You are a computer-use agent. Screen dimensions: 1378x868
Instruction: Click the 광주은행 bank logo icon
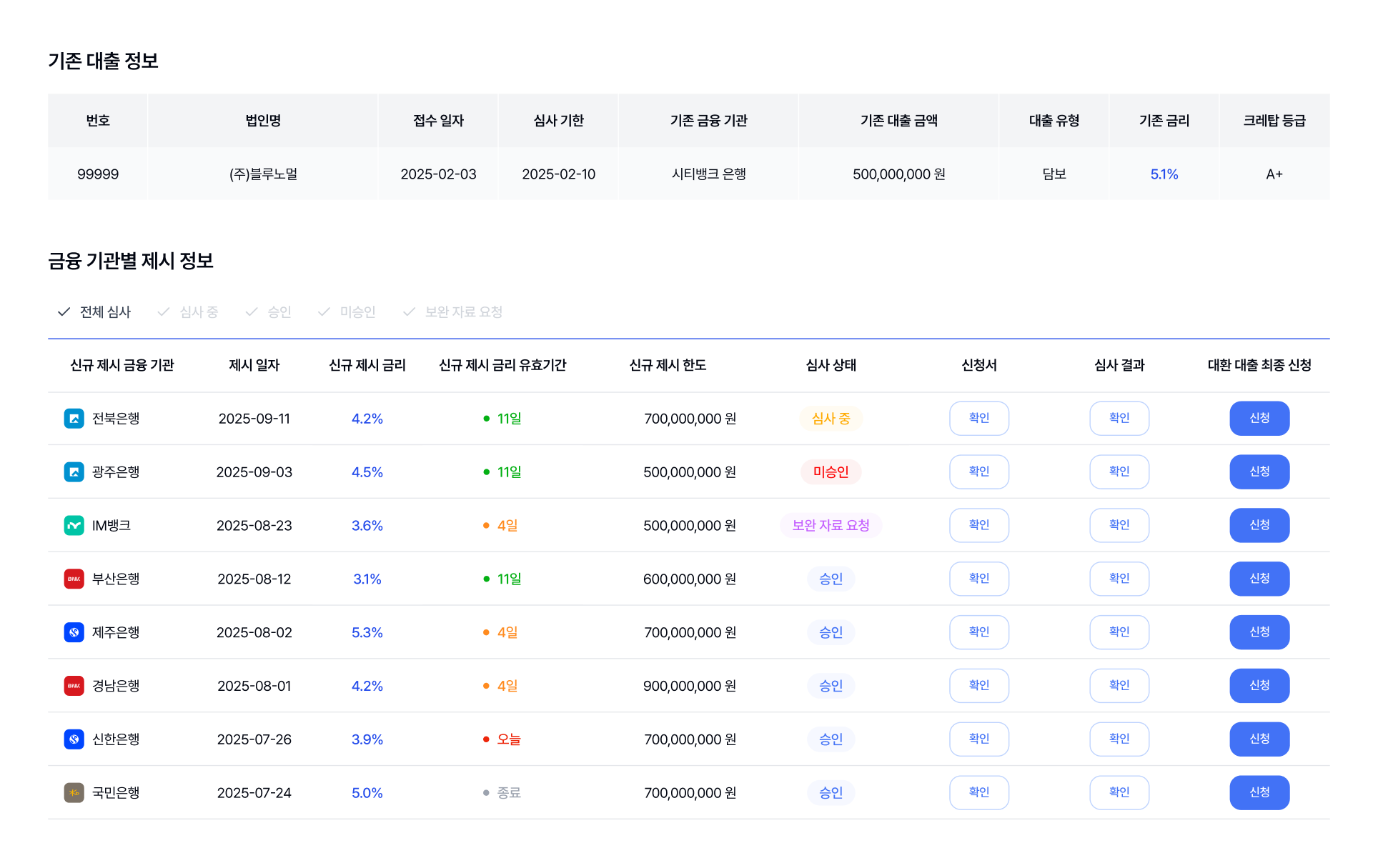point(74,472)
